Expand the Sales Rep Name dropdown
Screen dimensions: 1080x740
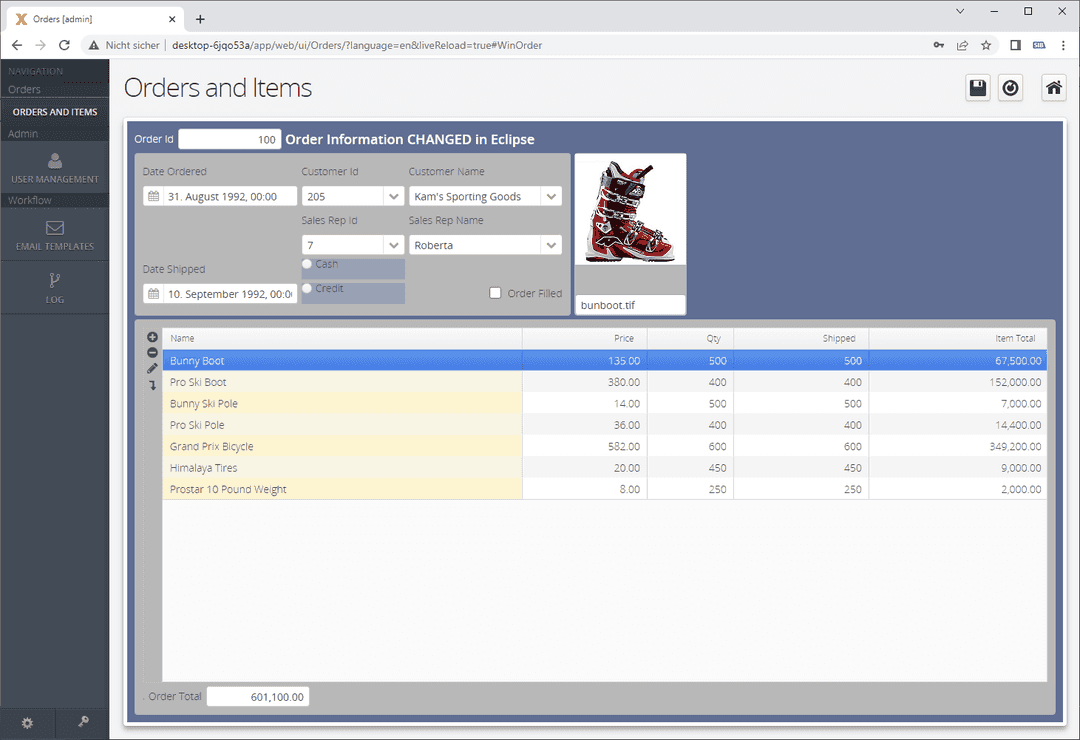[550, 244]
